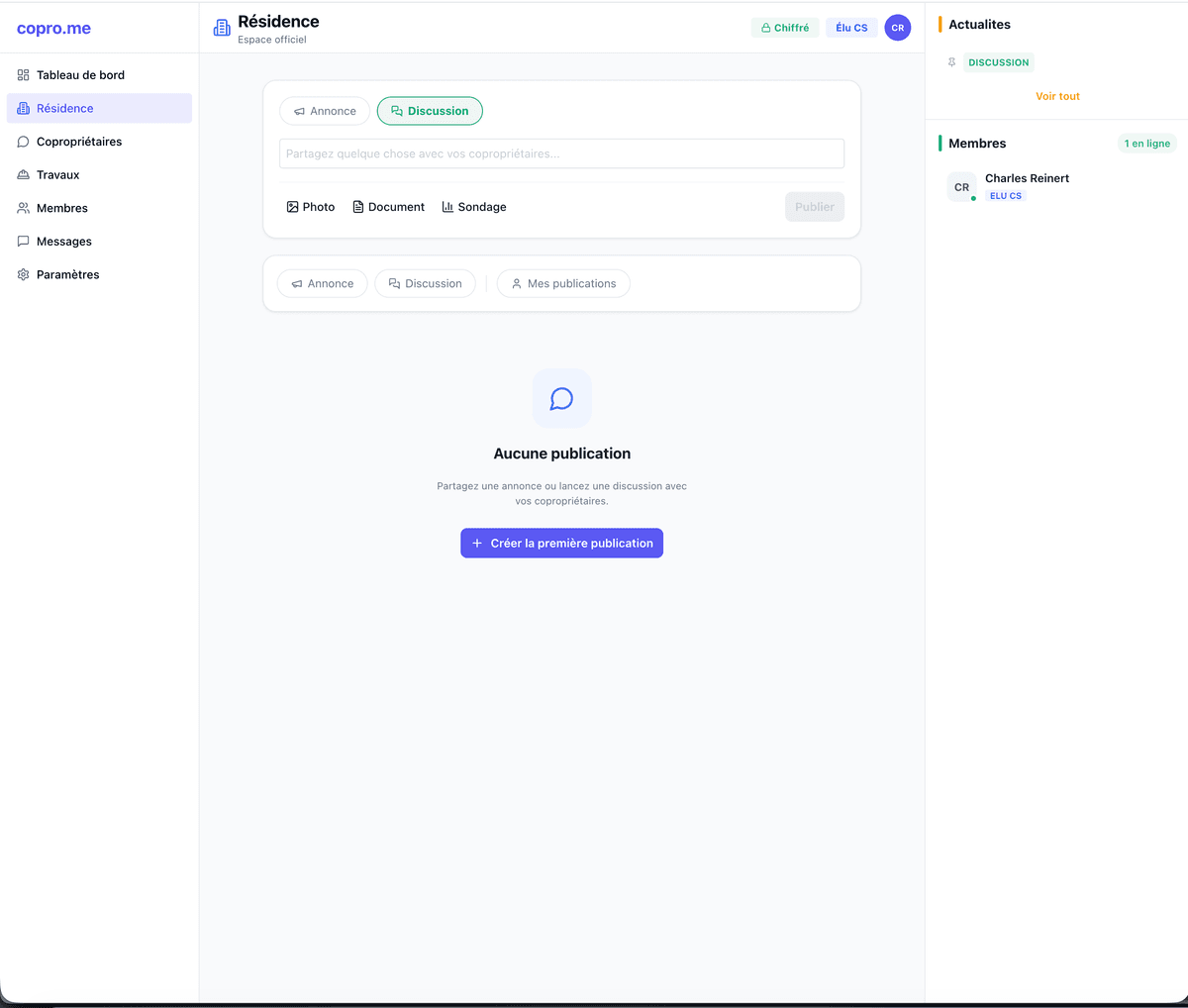Open the Travaux sidebar item

[x=57, y=175]
